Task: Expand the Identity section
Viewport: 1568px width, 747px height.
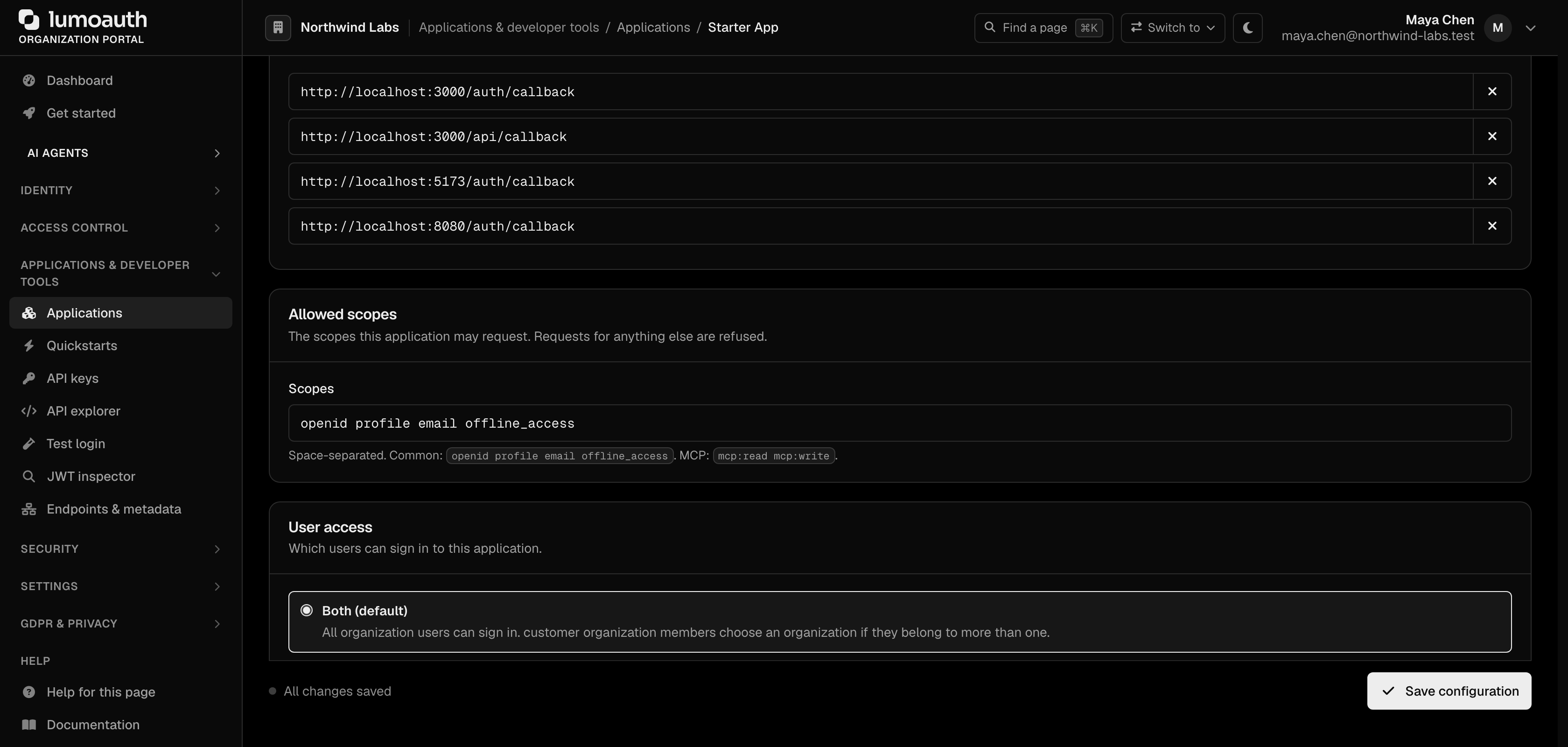Action: pyautogui.click(x=120, y=190)
